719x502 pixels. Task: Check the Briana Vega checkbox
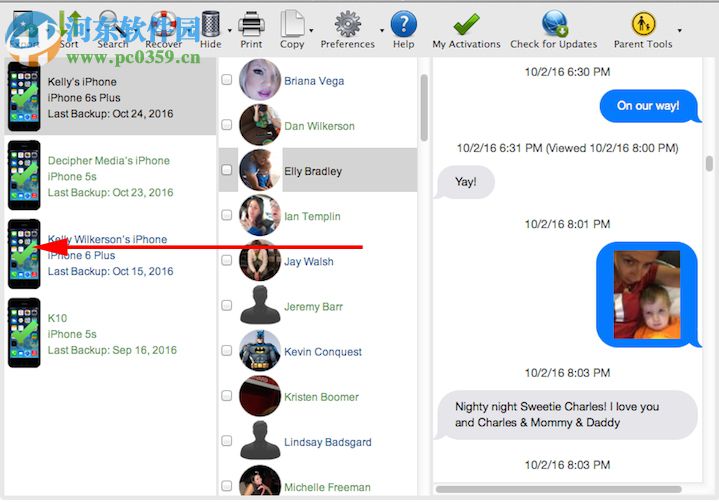[227, 80]
